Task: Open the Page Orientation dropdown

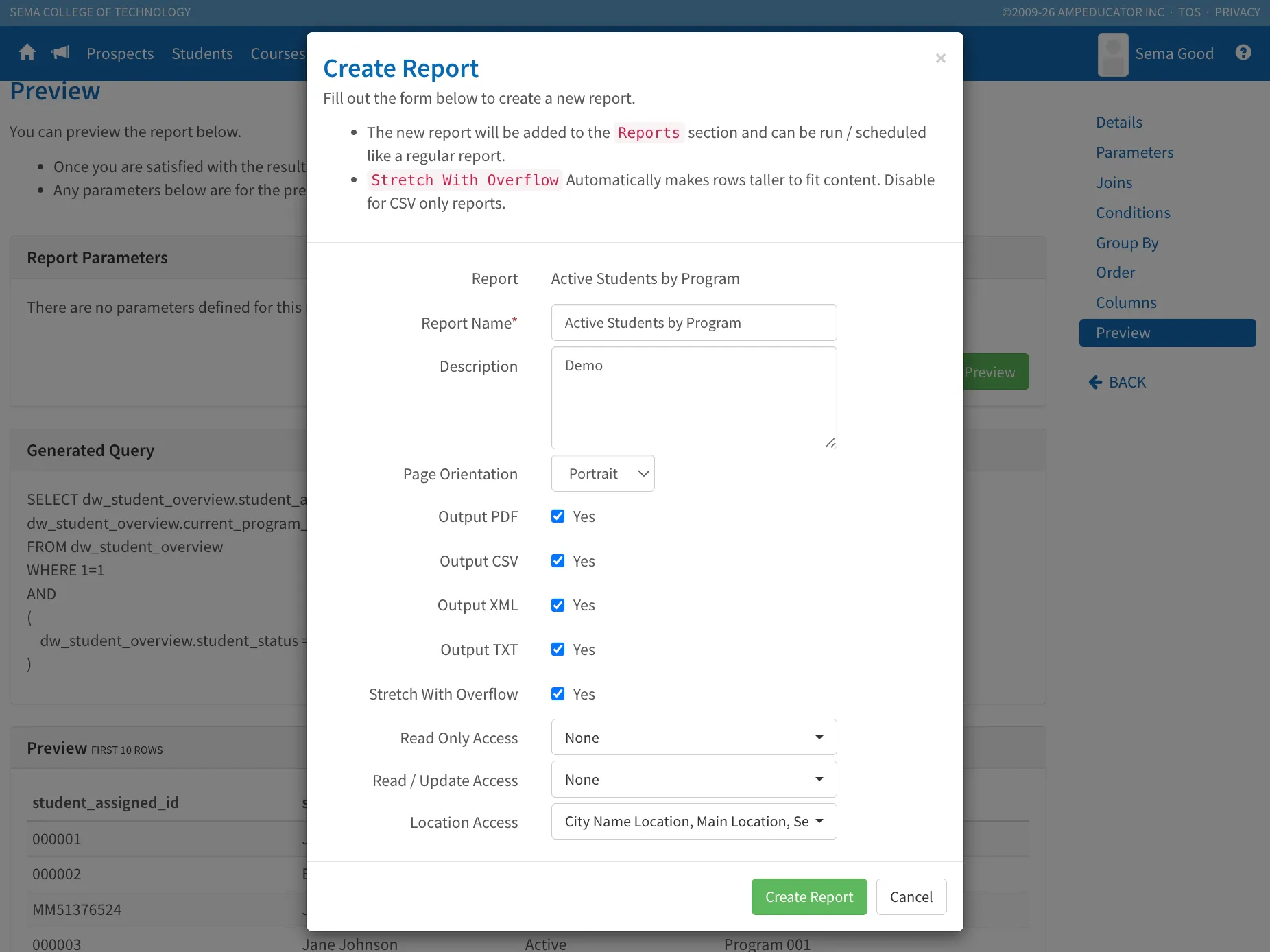Action: (x=603, y=474)
